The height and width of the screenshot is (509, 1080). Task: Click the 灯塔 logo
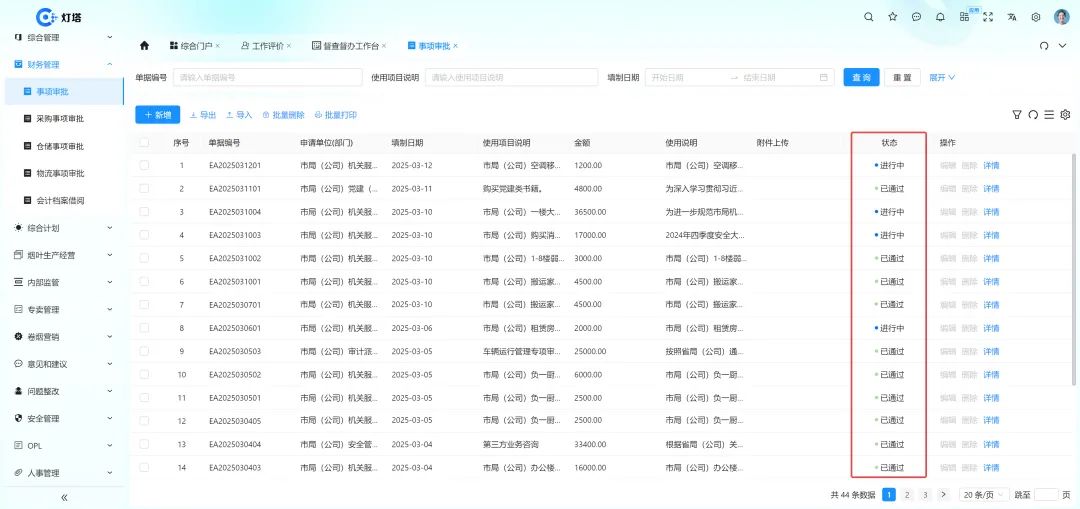pos(58,17)
